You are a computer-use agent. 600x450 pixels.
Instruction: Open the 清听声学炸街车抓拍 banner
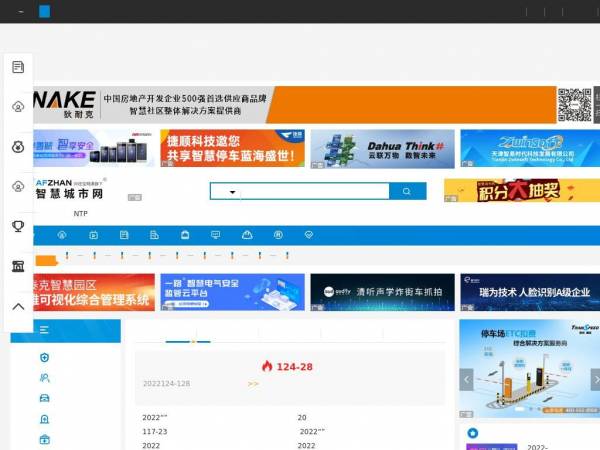[382, 292]
